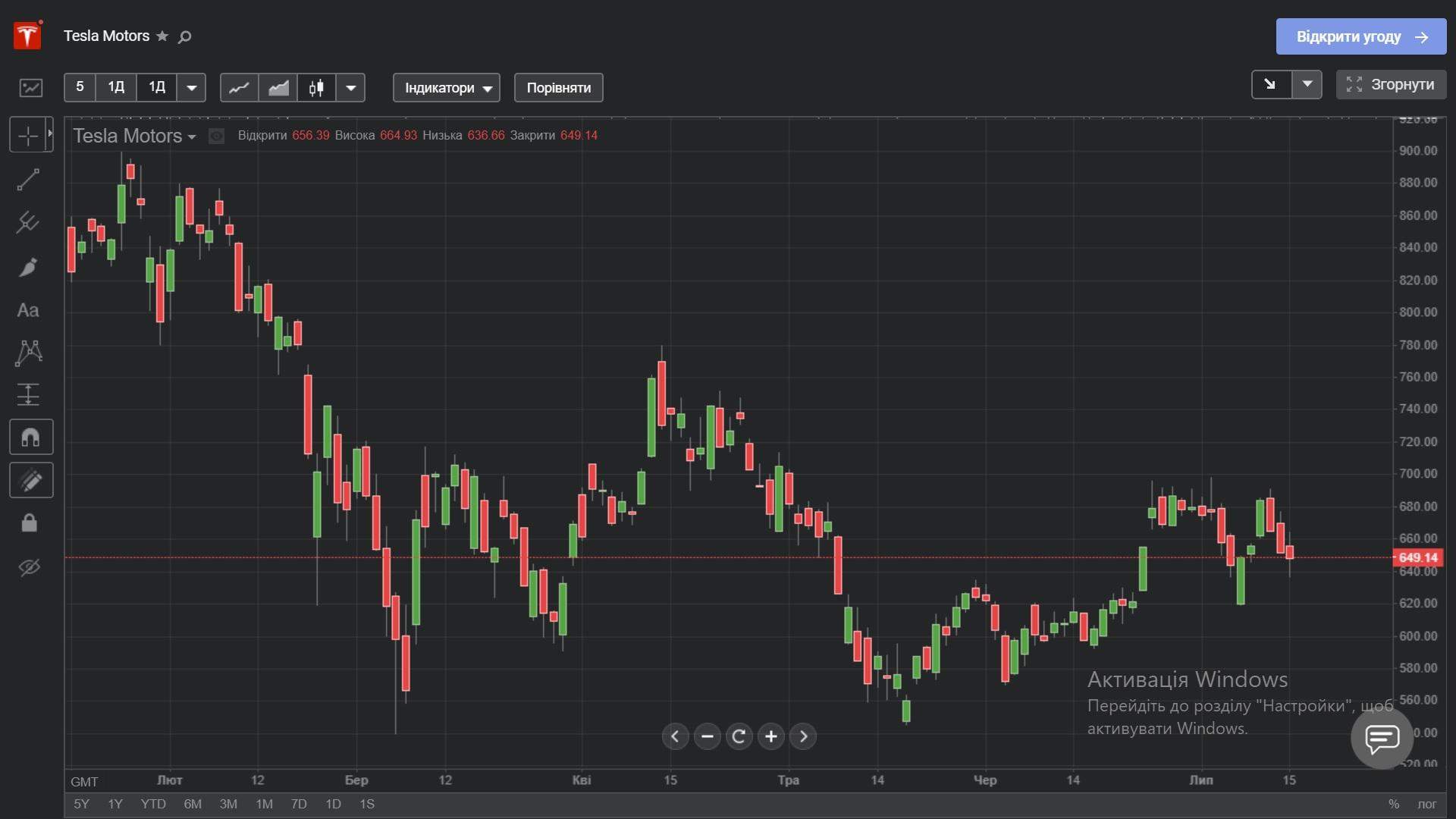Viewport: 1456px width, 819px height.
Task: Click the GMT timezone label
Action: pos(84,782)
